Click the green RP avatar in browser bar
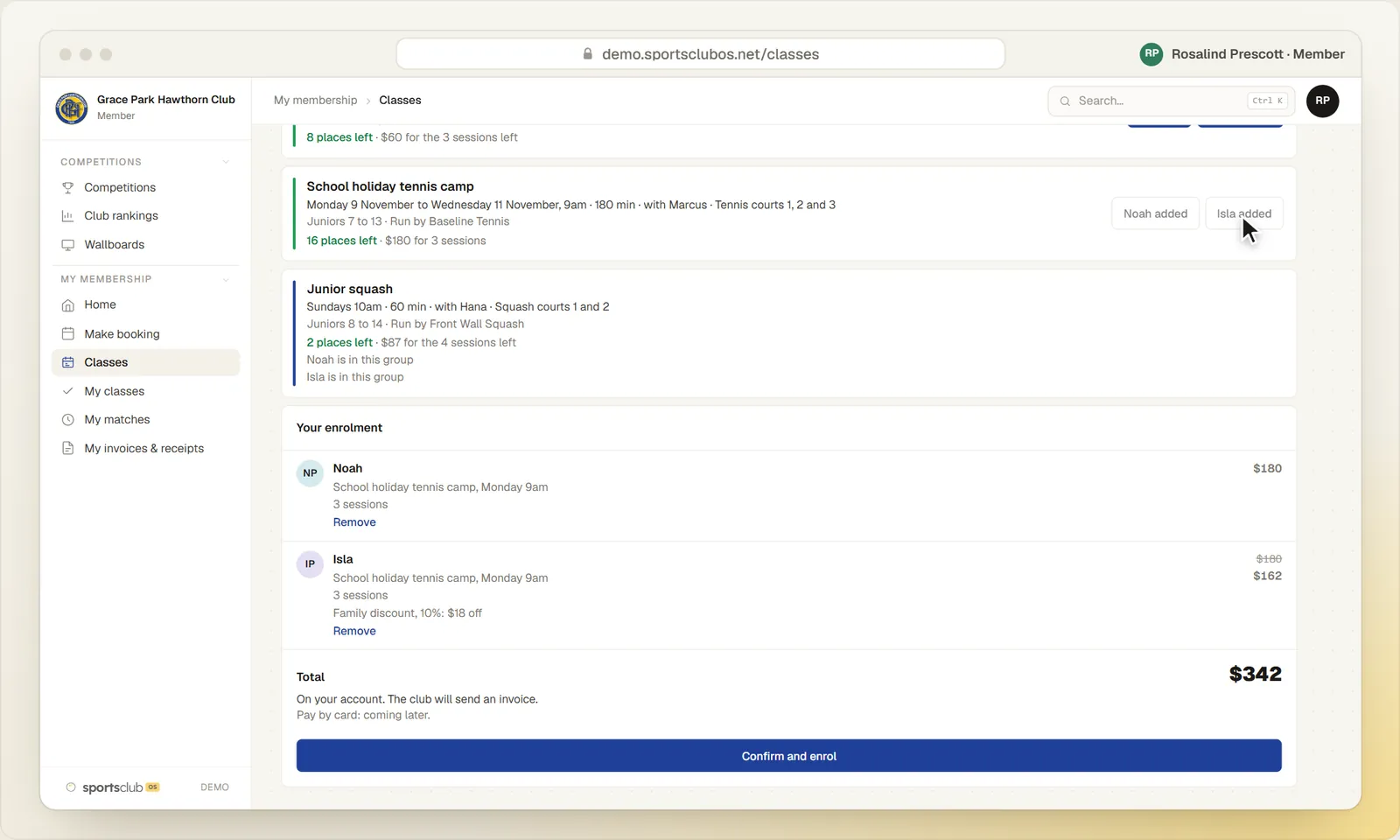This screenshot has height=840, width=1400. point(1151,54)
